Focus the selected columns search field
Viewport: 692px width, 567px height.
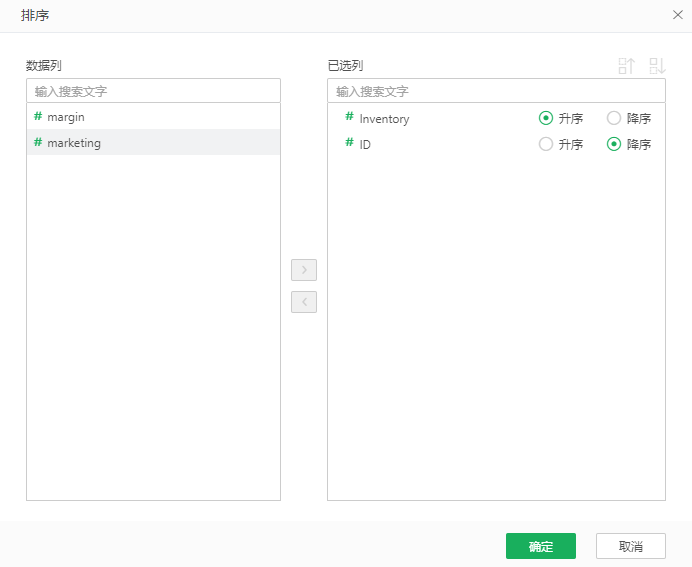tap(496, 91)
